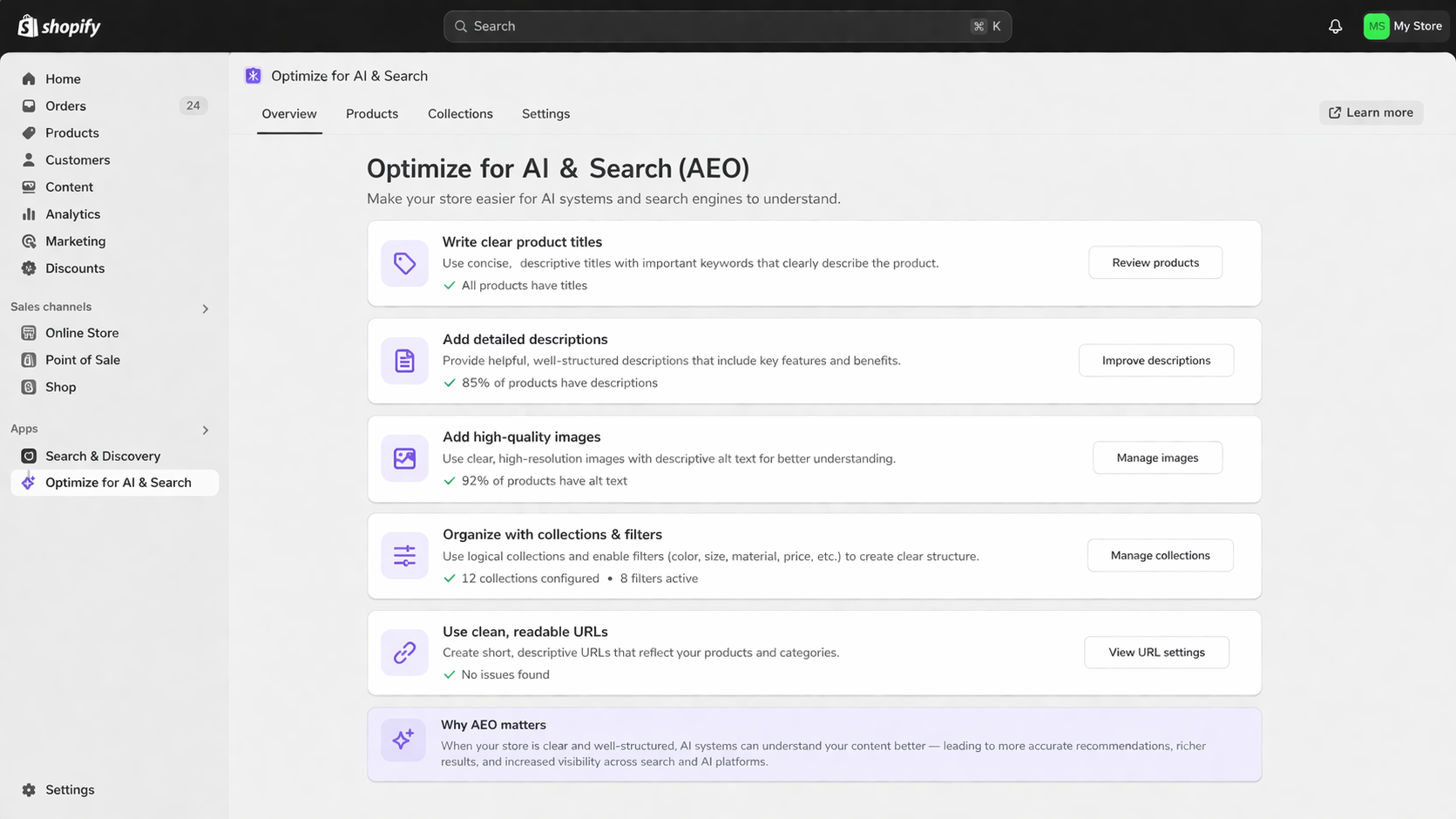Click the Search & Discovery app icon

click(x=29, y=455)
